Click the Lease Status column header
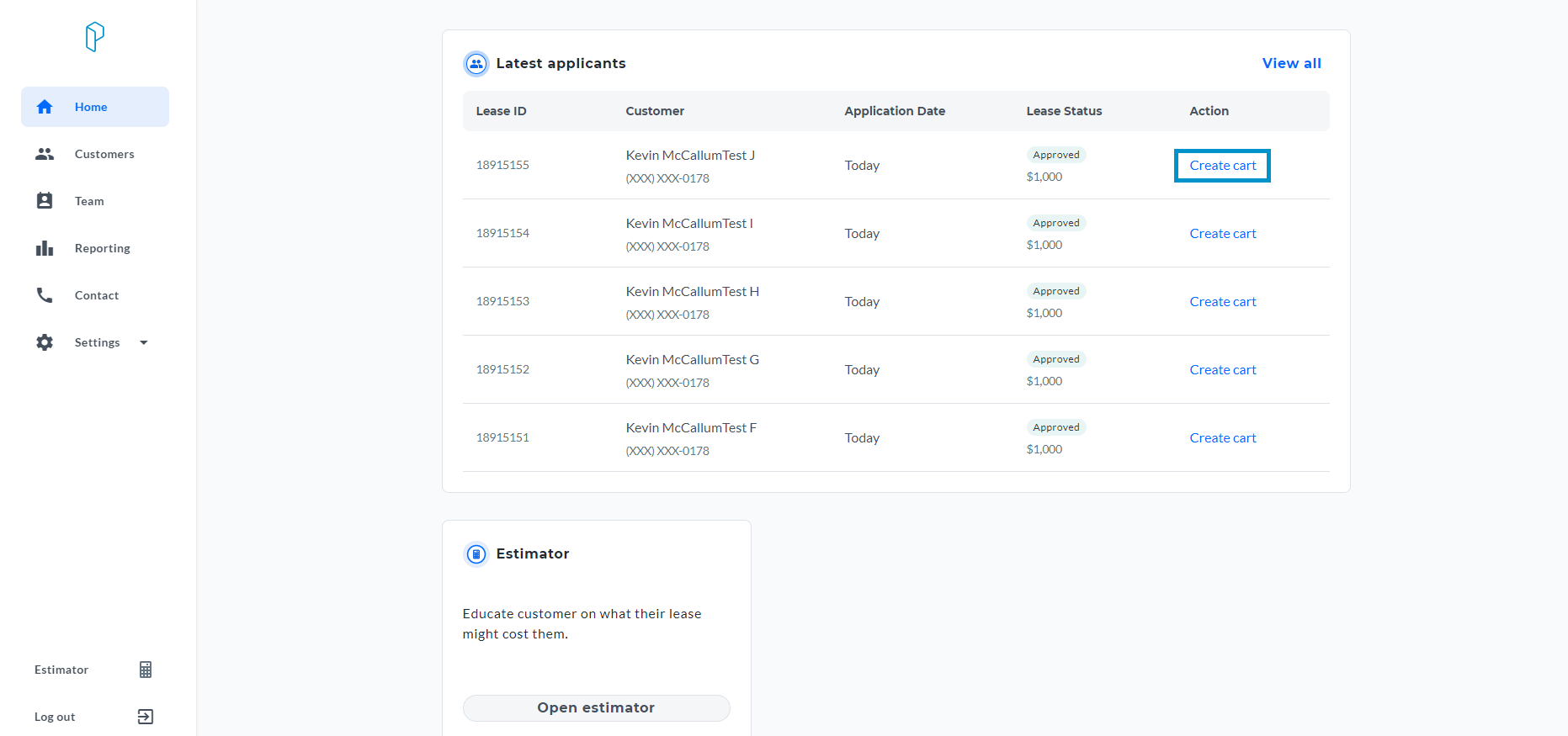The height and width of the screenshot is (736, 1568). click(1064, 111)
